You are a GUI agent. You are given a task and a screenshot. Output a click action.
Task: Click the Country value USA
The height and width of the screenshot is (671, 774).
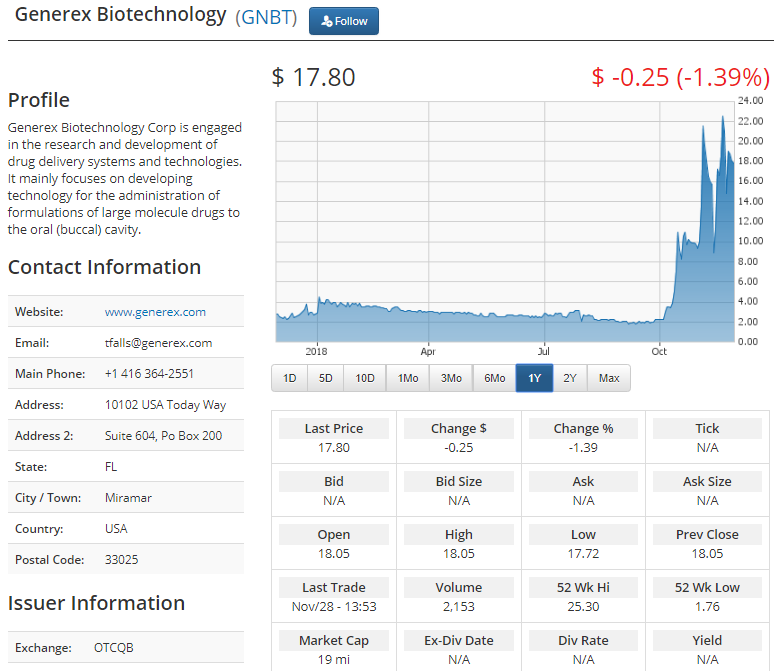(116, 529)
